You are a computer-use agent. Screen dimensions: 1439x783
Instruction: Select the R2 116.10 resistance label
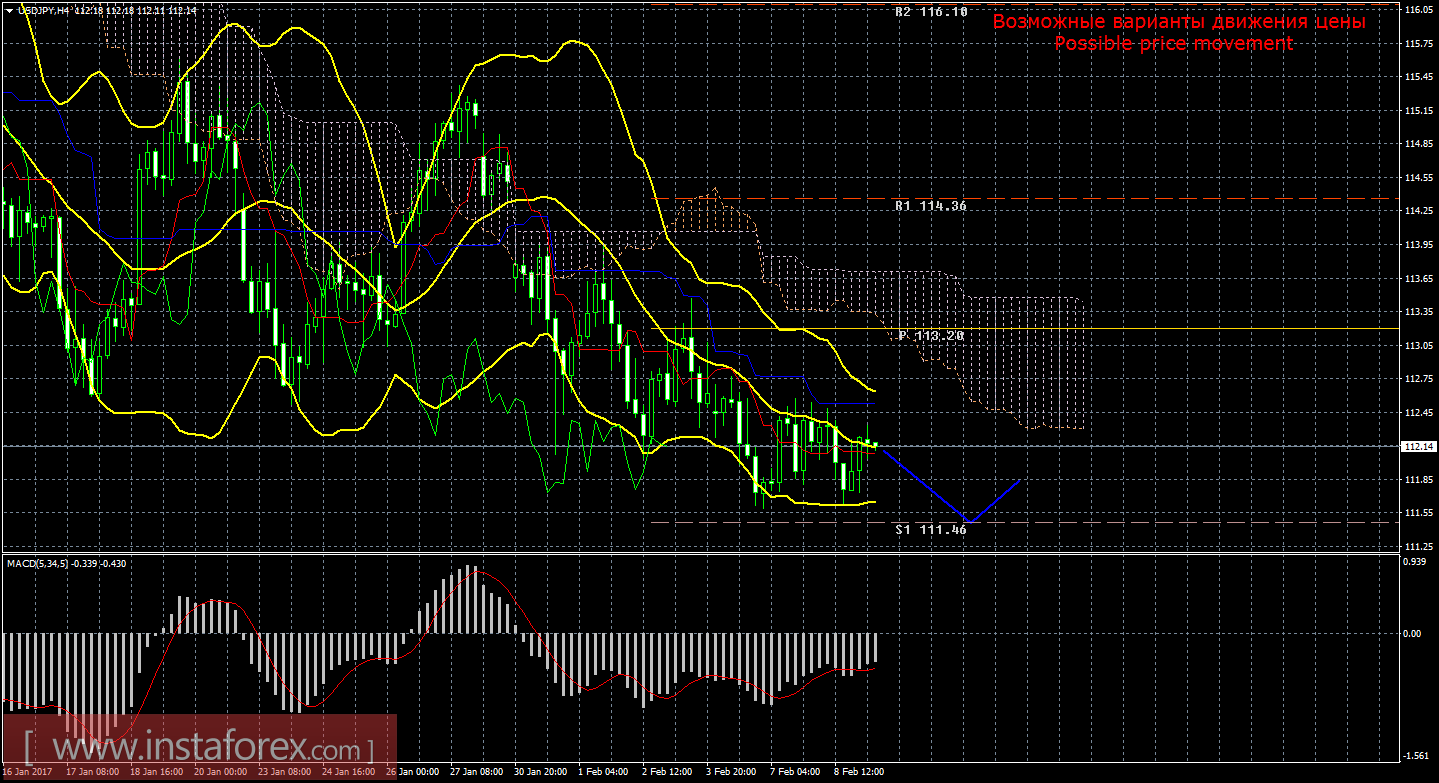click(x=931, y=12)
